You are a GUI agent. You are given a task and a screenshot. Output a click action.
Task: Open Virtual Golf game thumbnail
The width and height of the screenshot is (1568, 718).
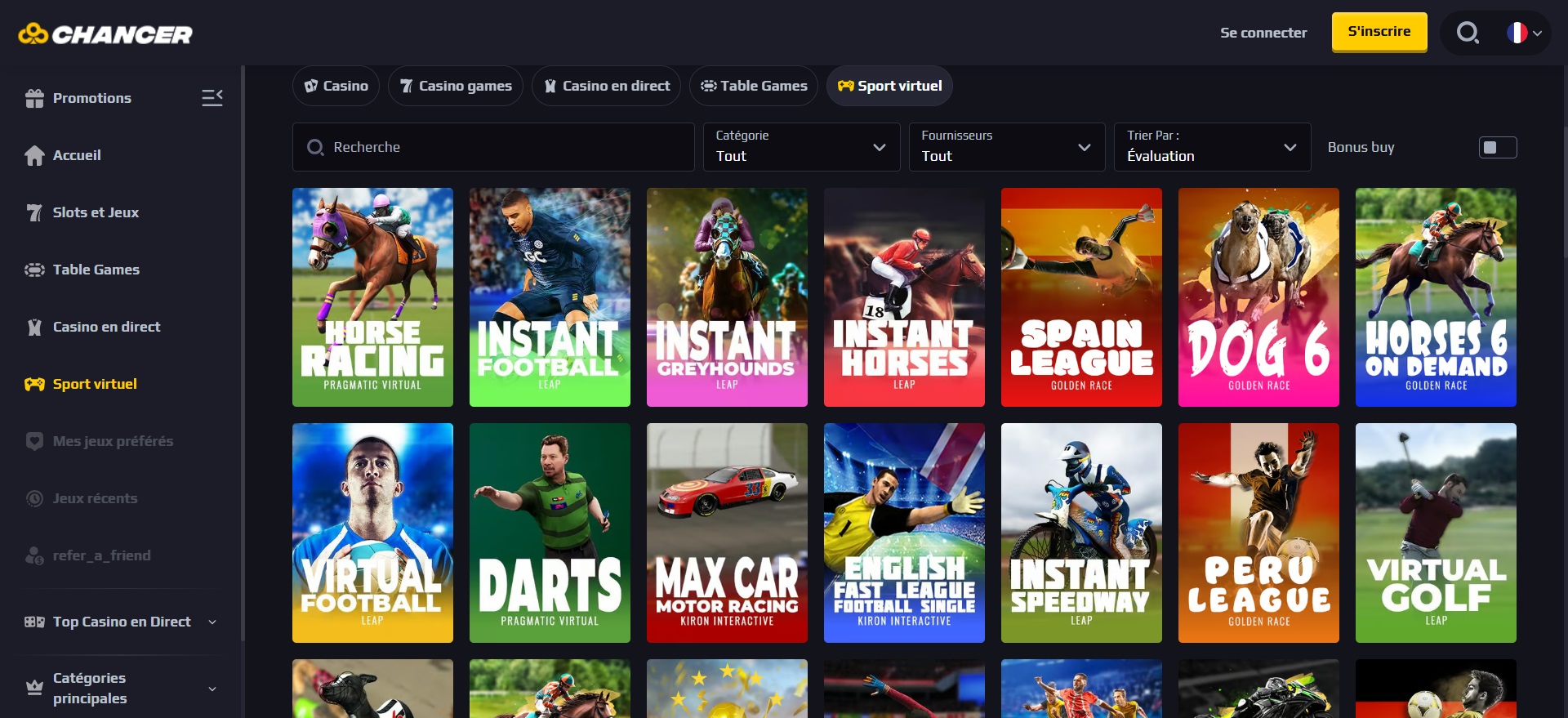(x=1436, y=533)
